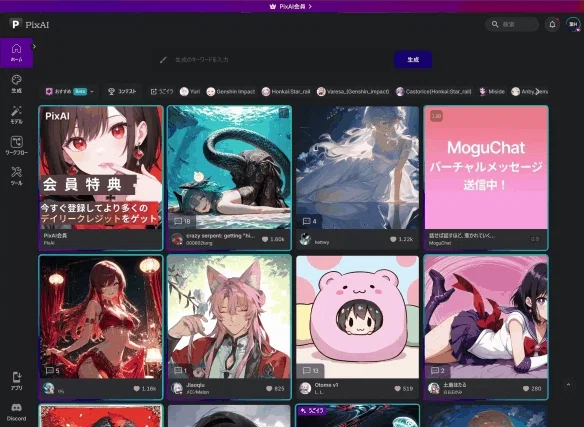Select the Honkai Star_rail tag
This screenshot has width=584, height=427.
286,92
